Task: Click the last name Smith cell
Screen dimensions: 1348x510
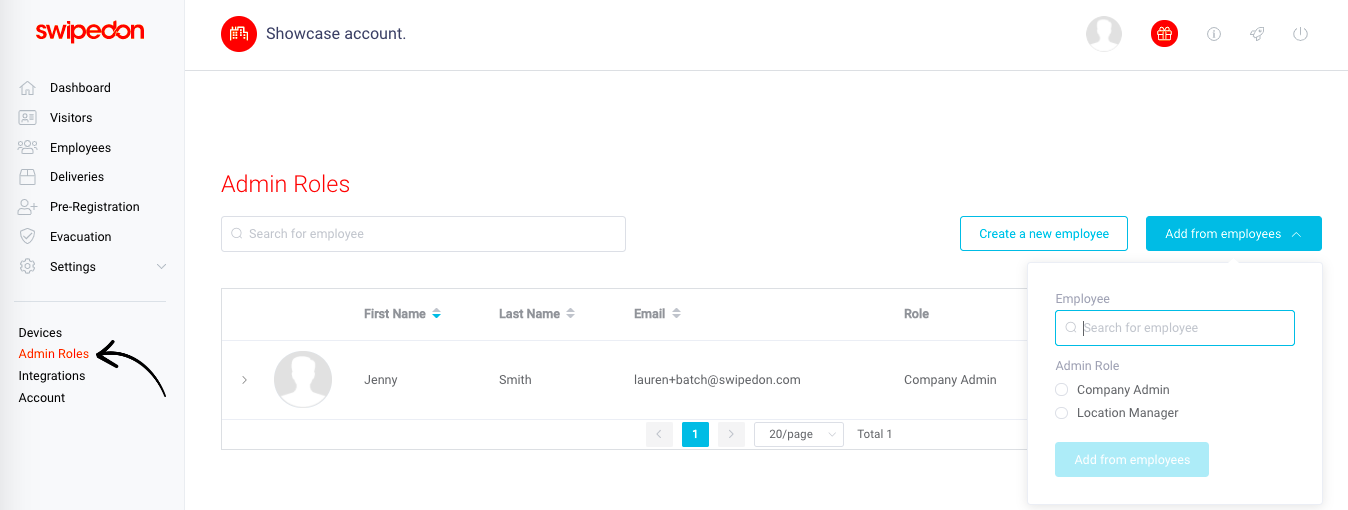Action: click(515, 380)
